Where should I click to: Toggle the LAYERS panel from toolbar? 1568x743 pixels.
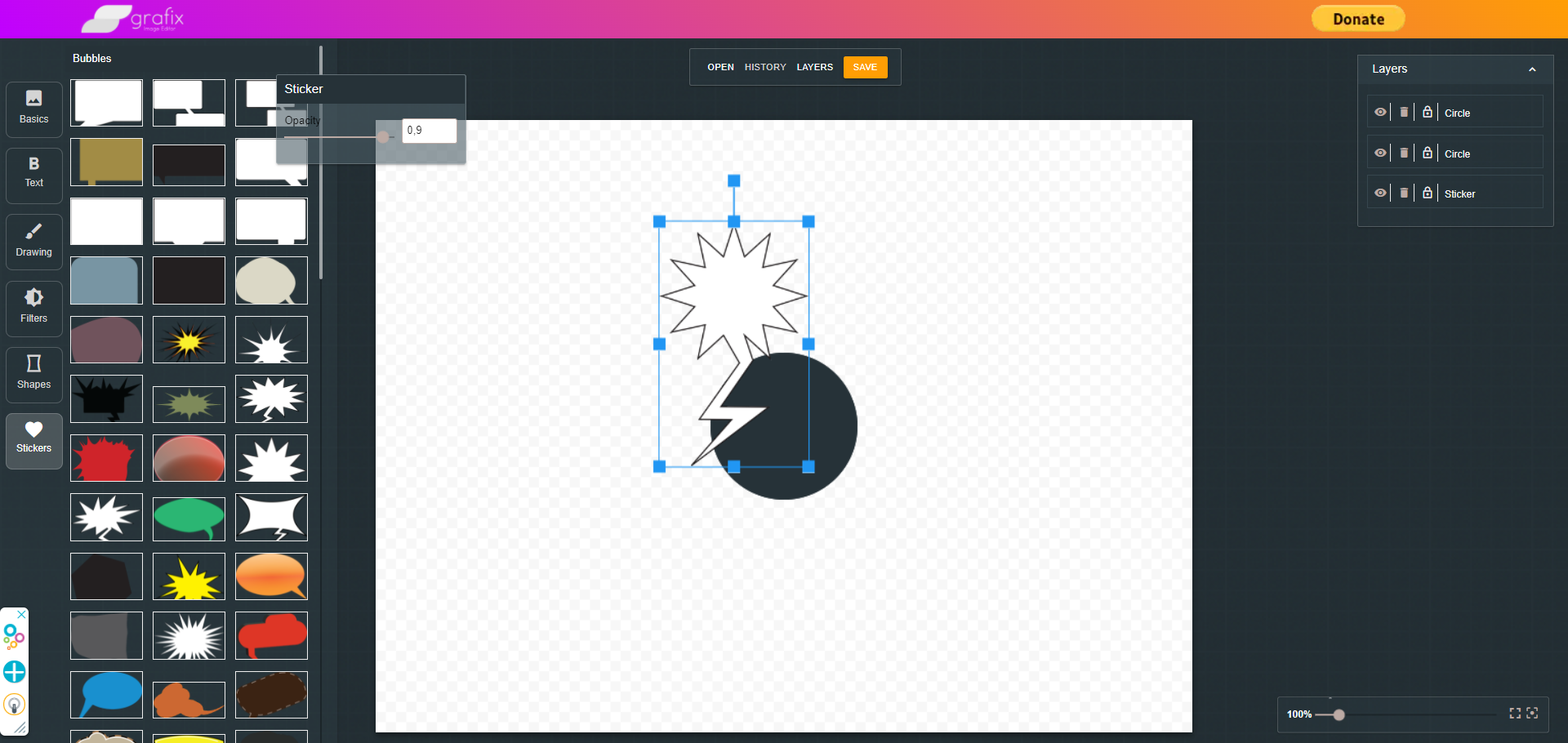pos(815,67)
